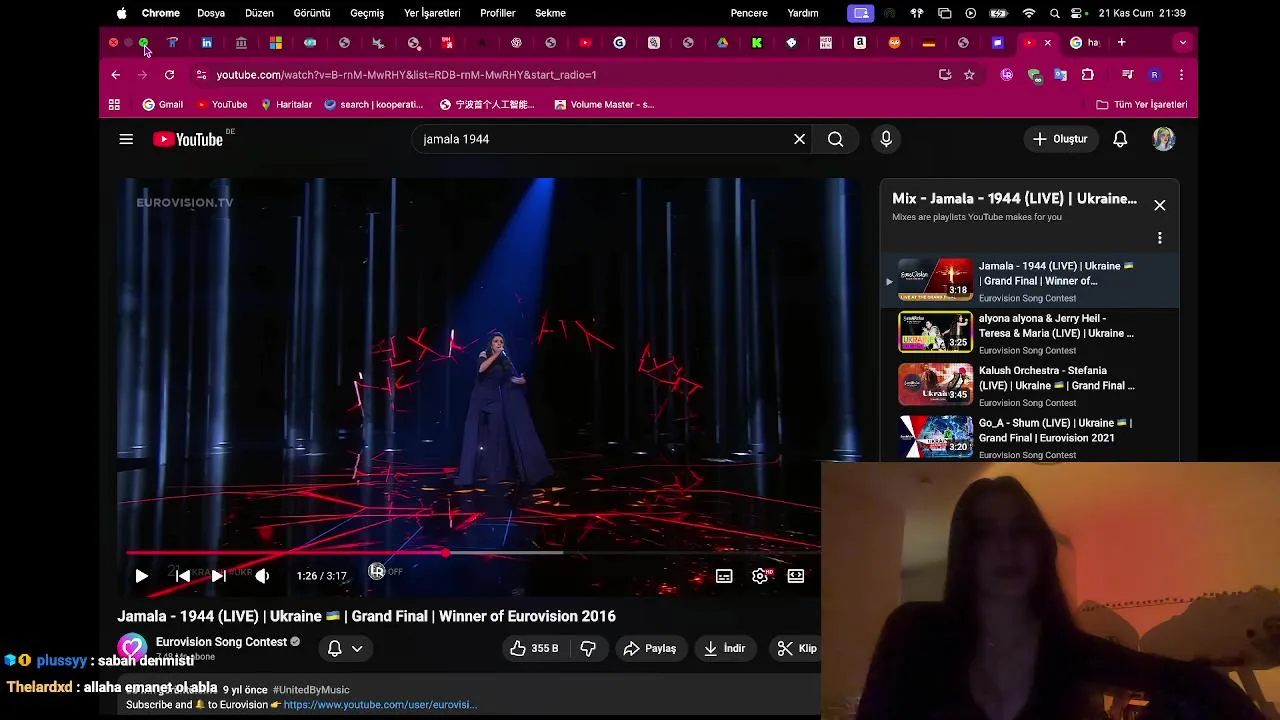1280x720 pixels.
Task: Open the Haritalar bookmark
Action: (286, 104)
